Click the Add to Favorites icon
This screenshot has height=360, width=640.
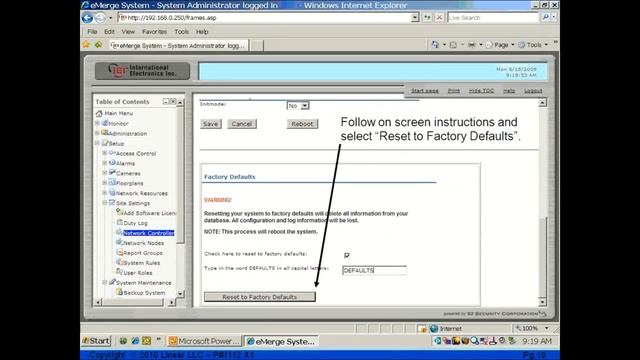98,44
